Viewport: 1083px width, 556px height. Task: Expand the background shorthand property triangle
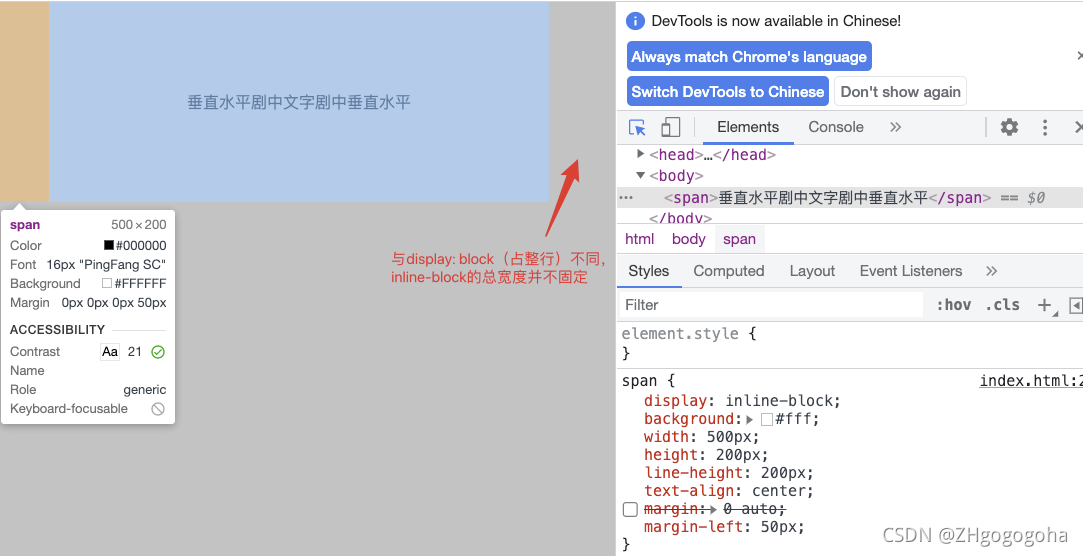pyautogui.click(x=749, y=419)
